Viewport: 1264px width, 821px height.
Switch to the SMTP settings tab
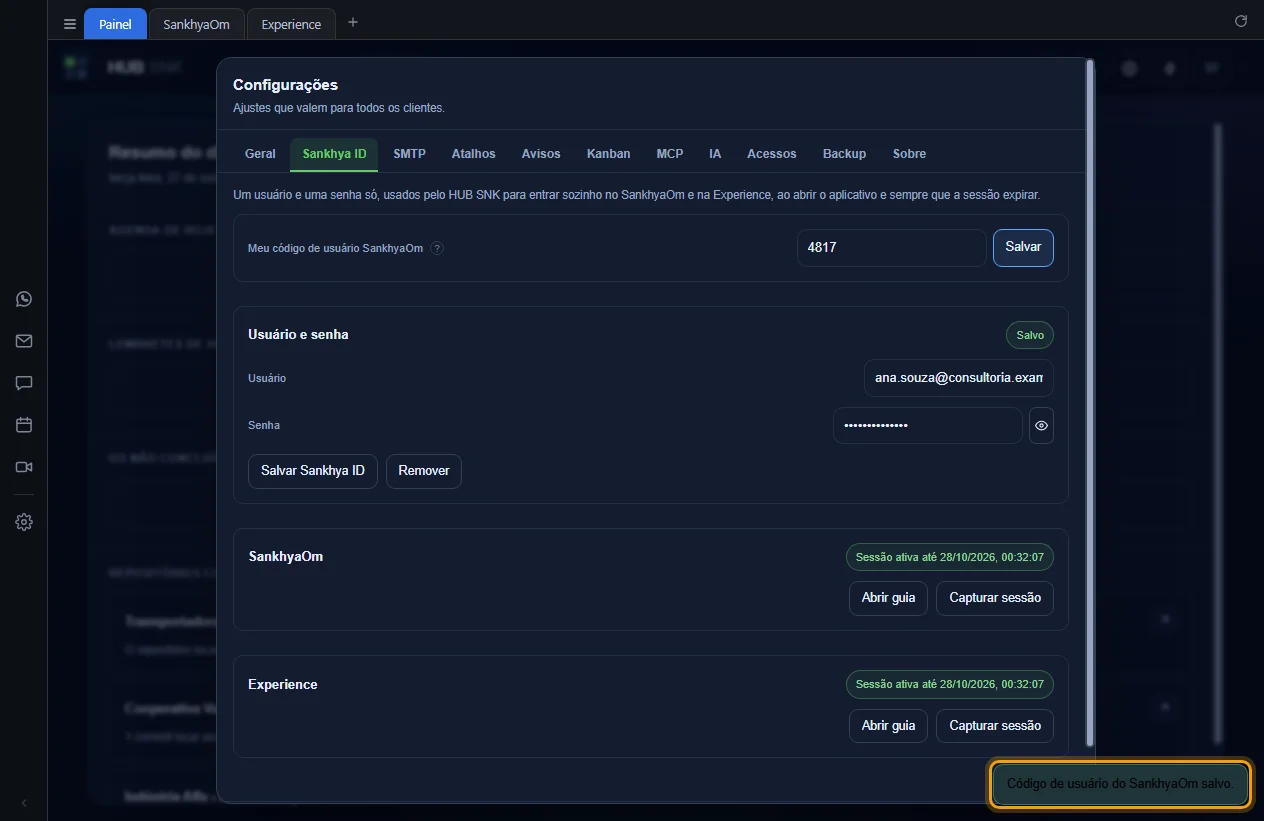point(409,154)
